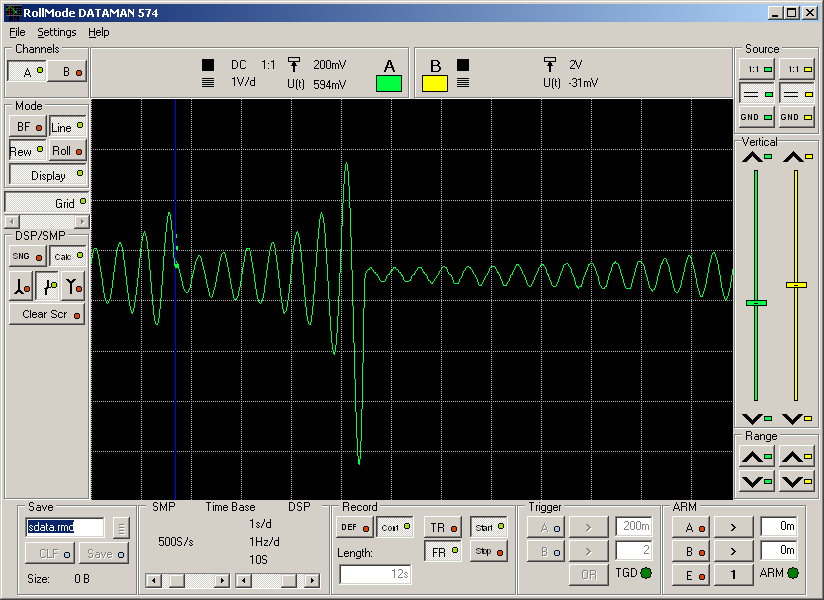Viewport: 824px width, 600px height.
Task: Click left arrow of DSP time base scrollbar
Action: coord(241,580)
